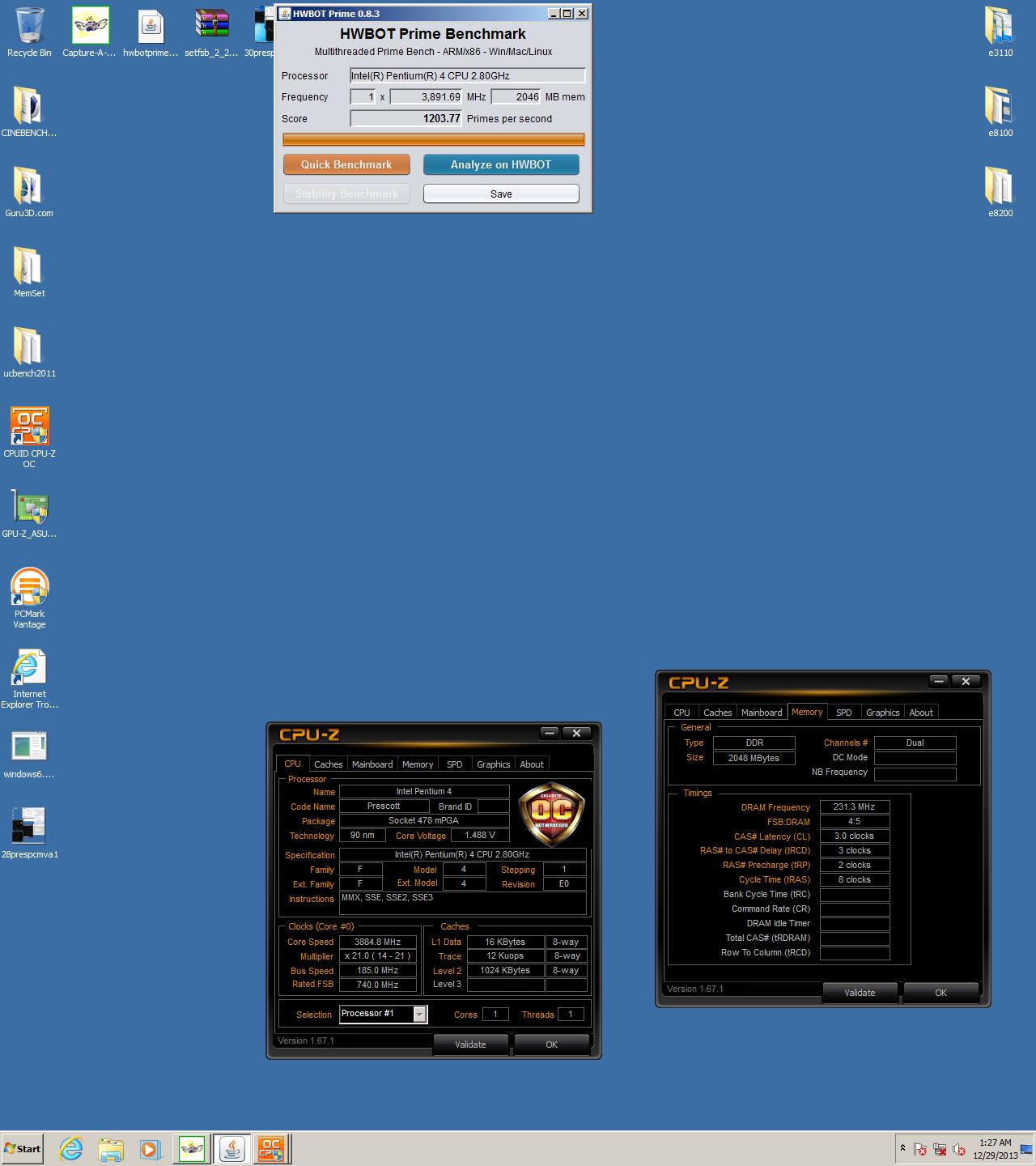1036x1166 pixels.
Task: Show hidden tray icons arrow
Action: click(x=902, y=1148)
